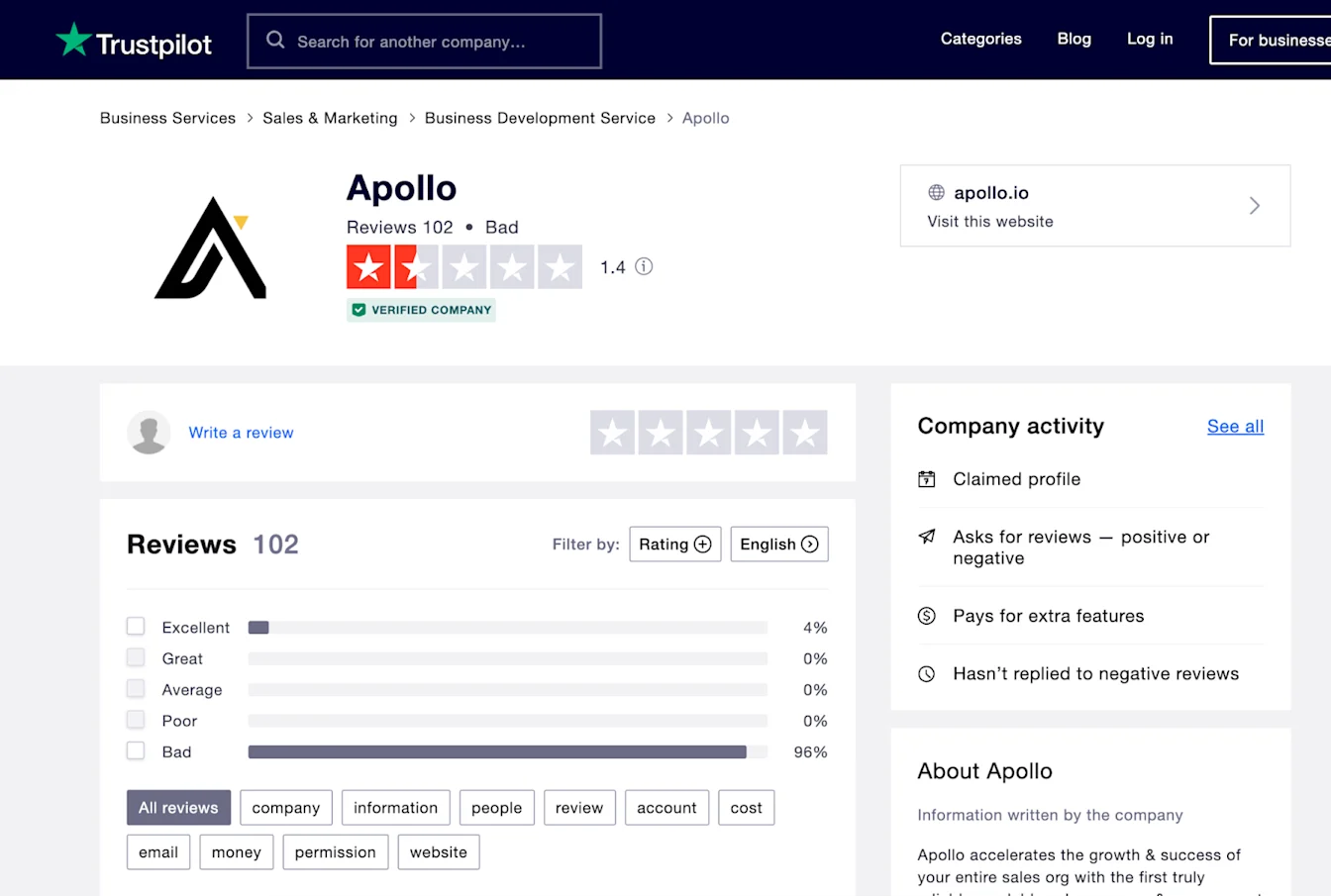Filter reviews by the money tag

coord(237,852)
